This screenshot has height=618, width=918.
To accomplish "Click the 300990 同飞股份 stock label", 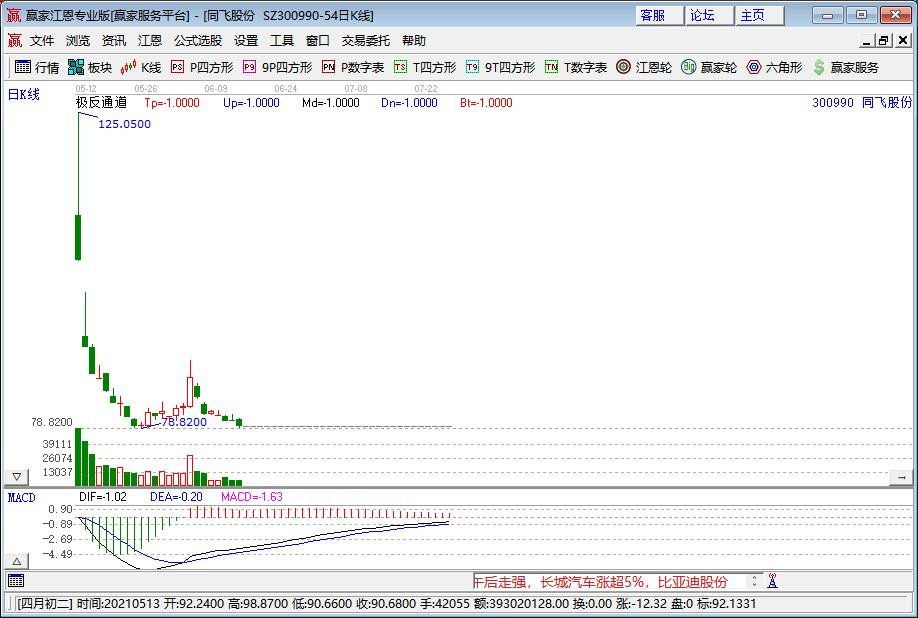I will coord(862,102).
